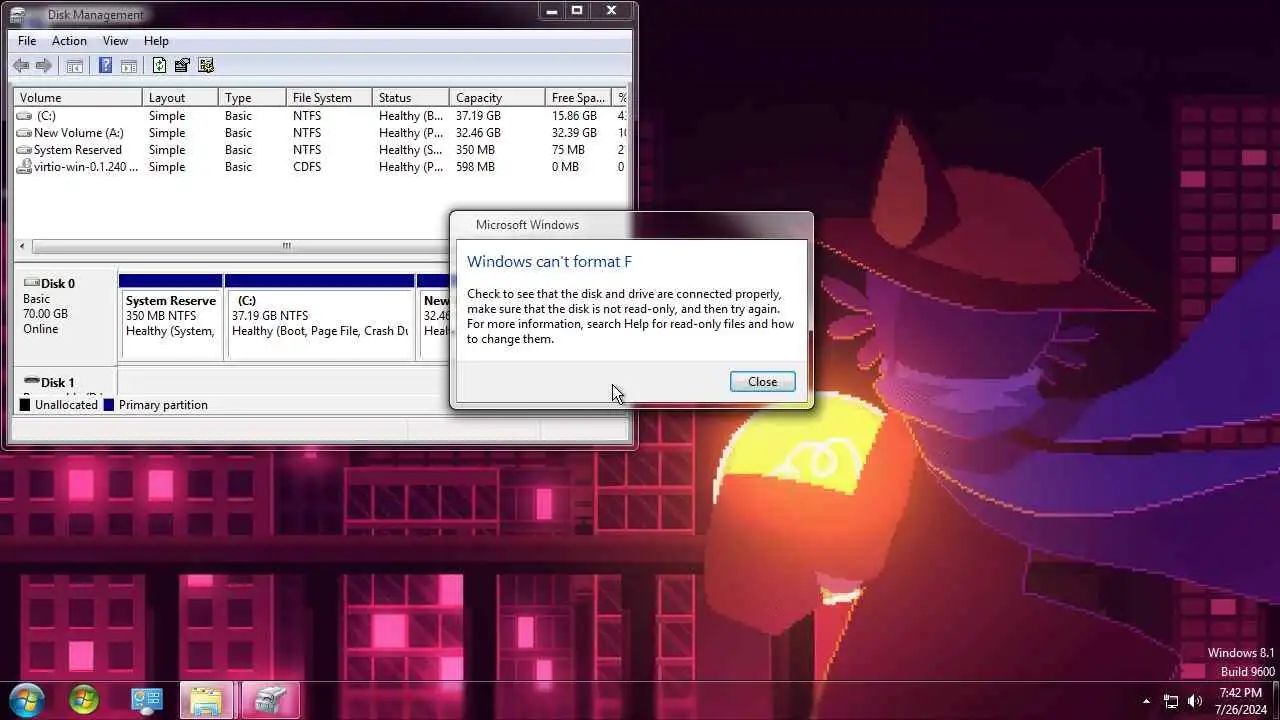The height and width of the screenshot is (720, 1280).
Task: Open the Help menu
Action: (x=156, y=41)
